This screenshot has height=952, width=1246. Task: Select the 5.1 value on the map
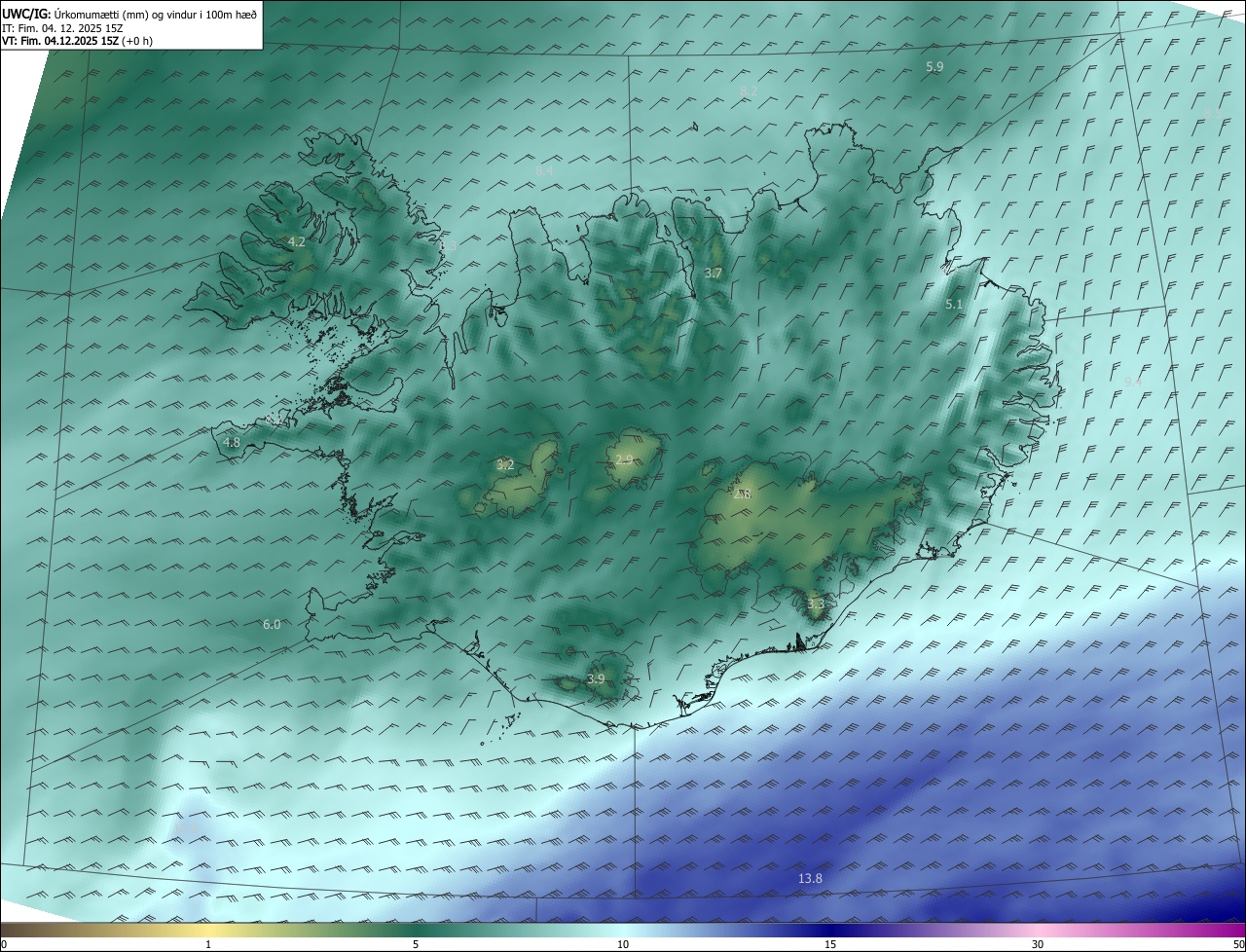coord(954,305)
